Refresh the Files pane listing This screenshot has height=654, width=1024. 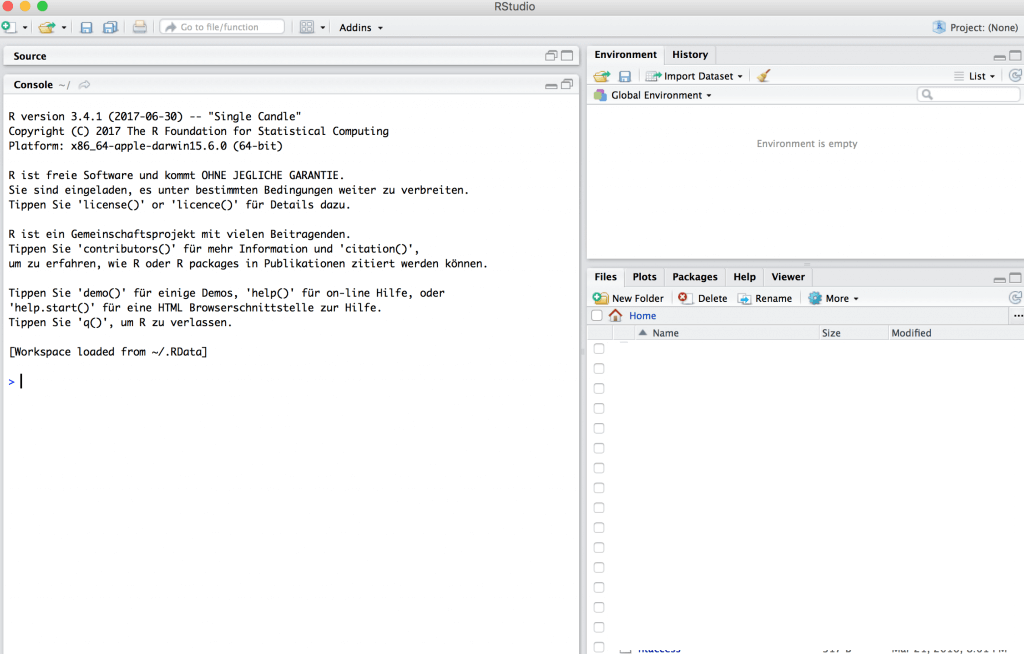[x=1015, y=298]
